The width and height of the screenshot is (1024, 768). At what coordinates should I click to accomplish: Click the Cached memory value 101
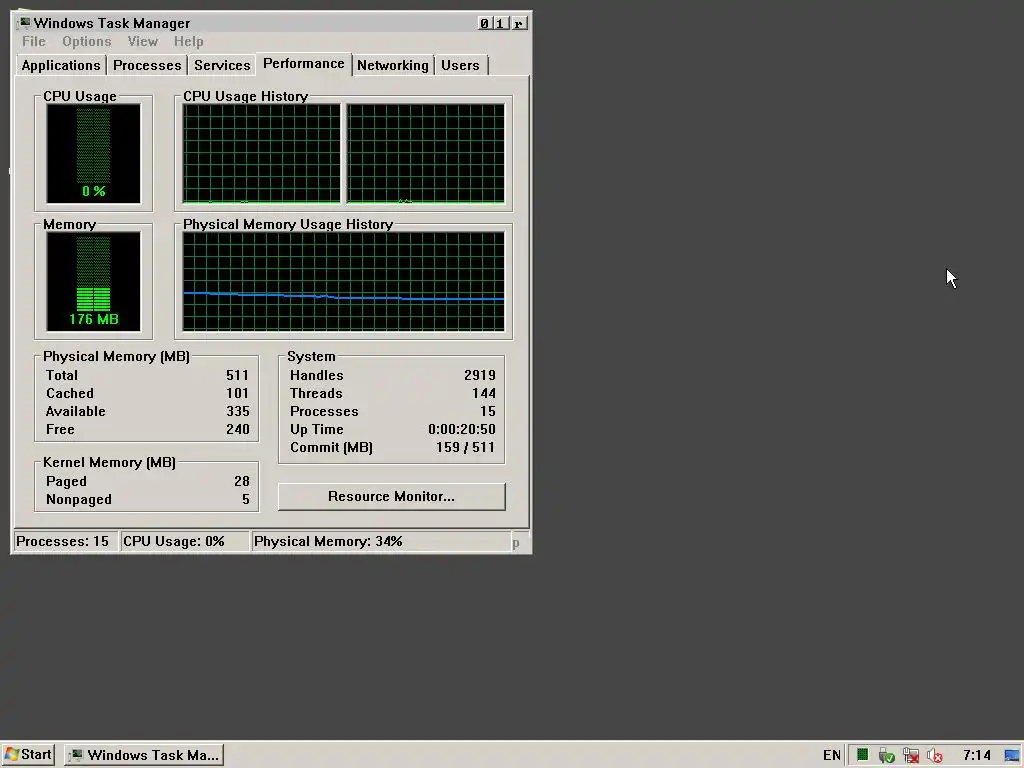coord(237,393)
